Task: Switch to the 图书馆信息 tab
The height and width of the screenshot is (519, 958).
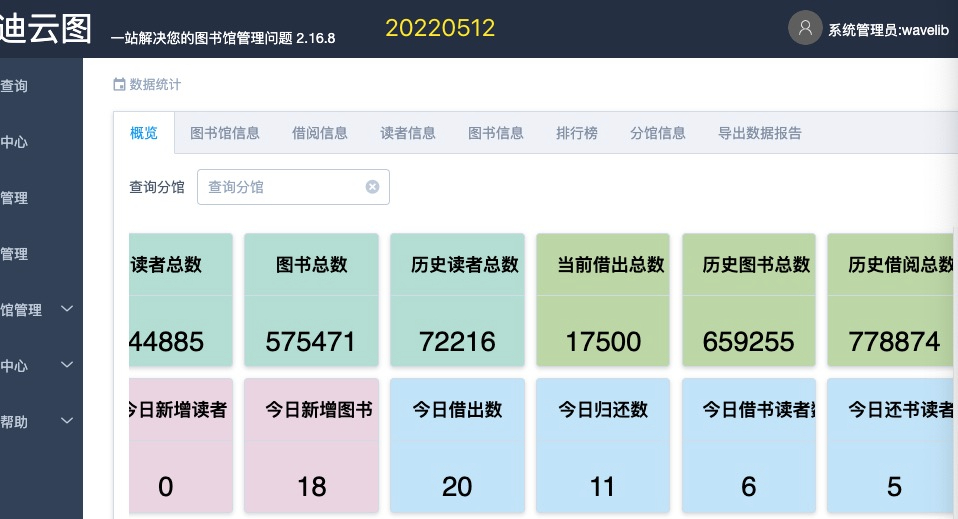Action: [225, 133]
